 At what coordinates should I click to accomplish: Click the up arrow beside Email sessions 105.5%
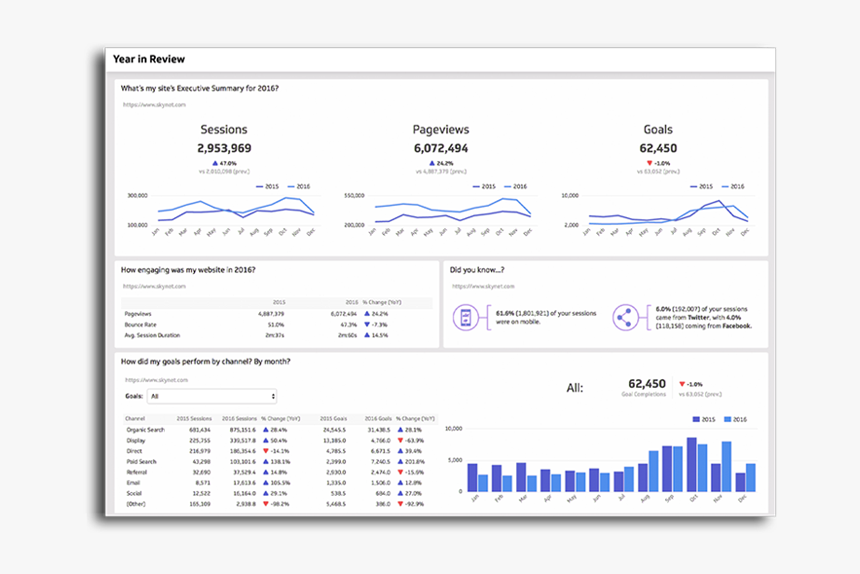[265, 483]
